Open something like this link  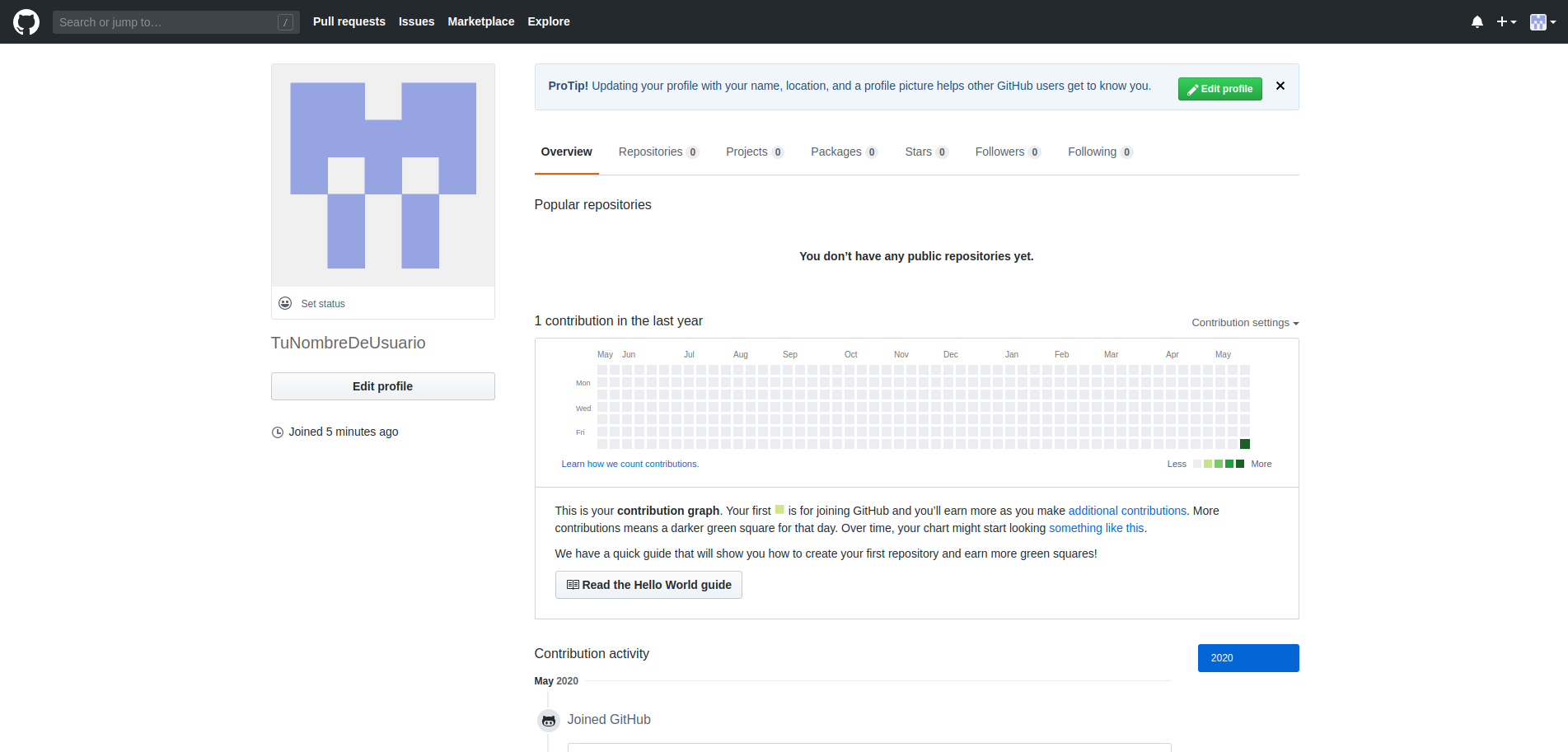point(1097,528)
